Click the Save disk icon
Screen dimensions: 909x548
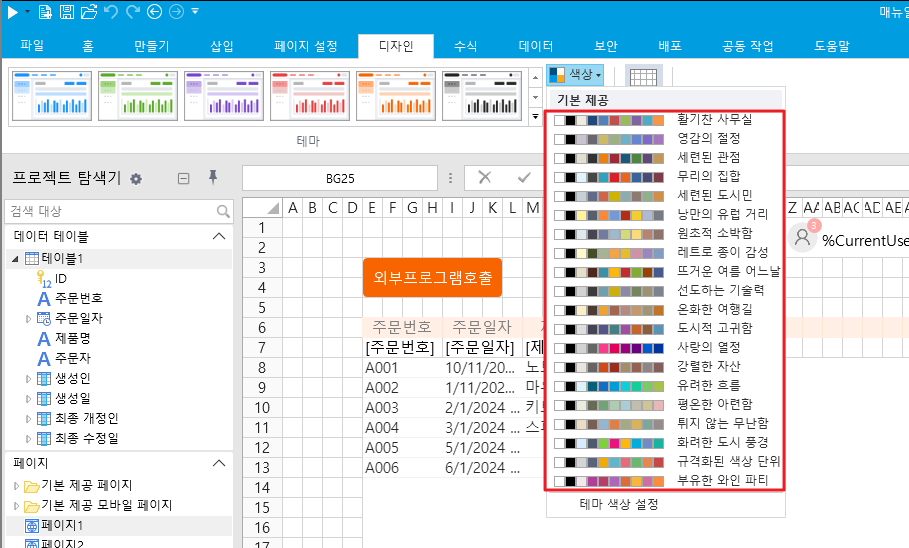tap(66, 12)
